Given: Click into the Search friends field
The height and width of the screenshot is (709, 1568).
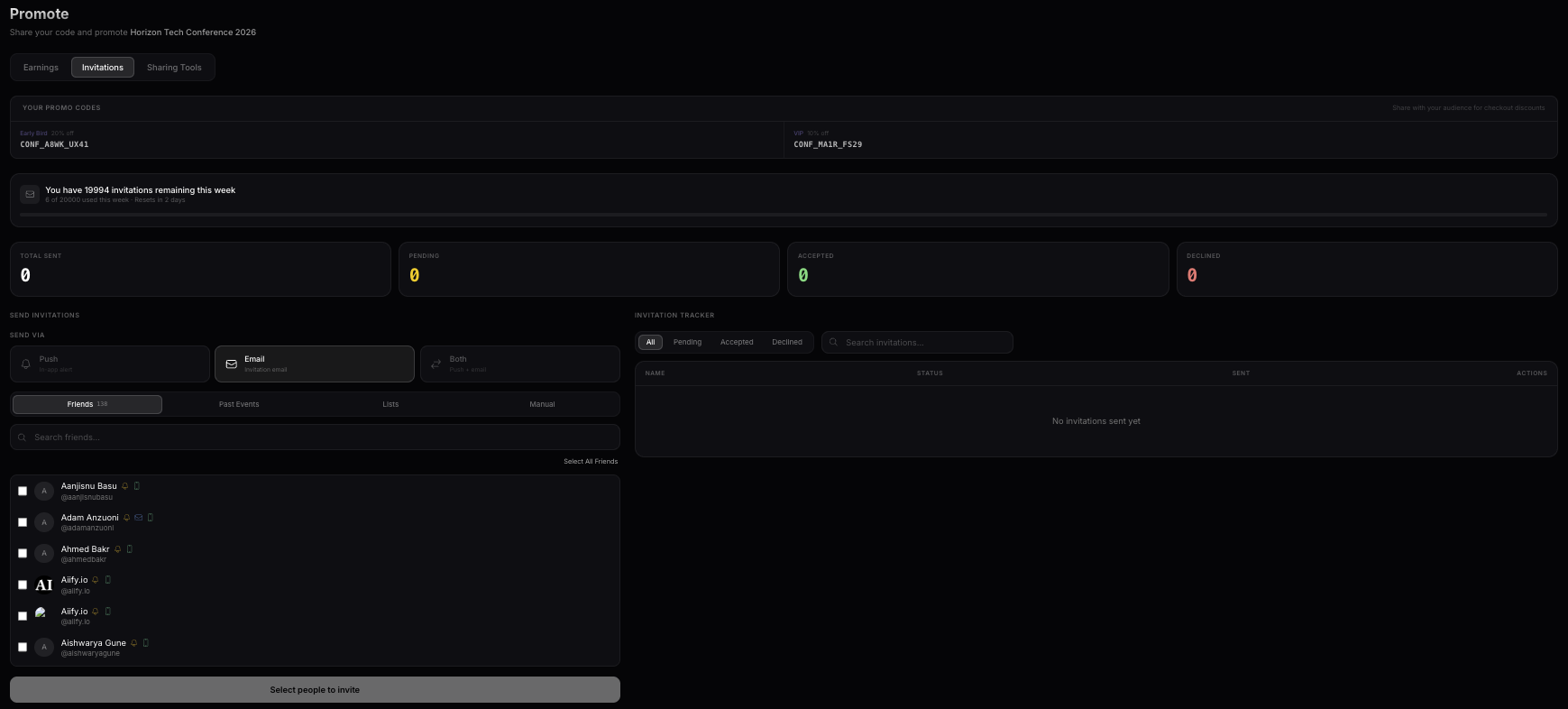Looking at the screenshot, I should (x=316, y=437).
